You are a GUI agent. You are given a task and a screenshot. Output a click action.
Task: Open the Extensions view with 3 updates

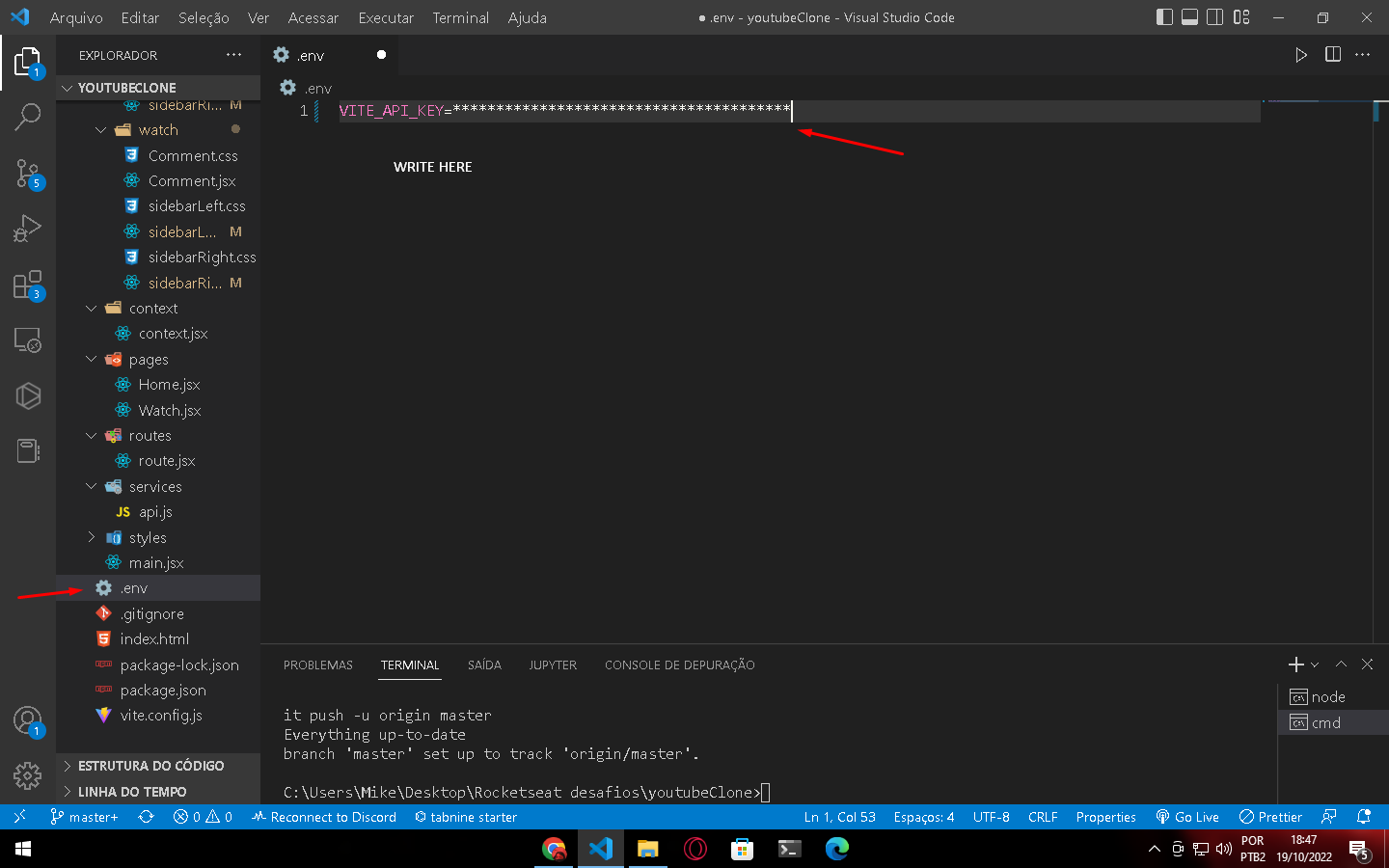[27, 284]
